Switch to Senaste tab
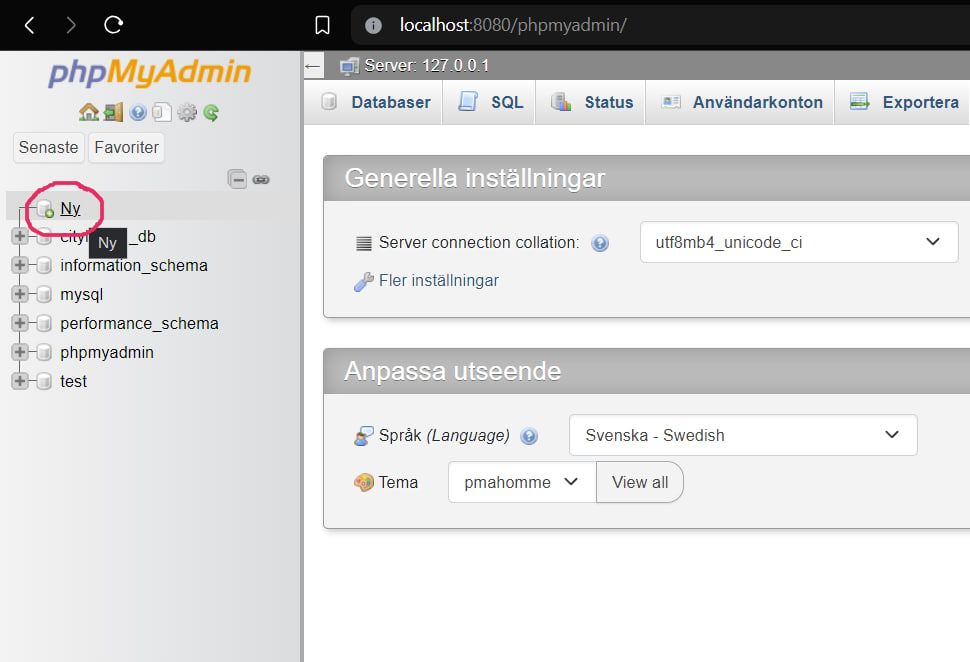The width and height of the screenshot is (970, 662). (48, 147)
